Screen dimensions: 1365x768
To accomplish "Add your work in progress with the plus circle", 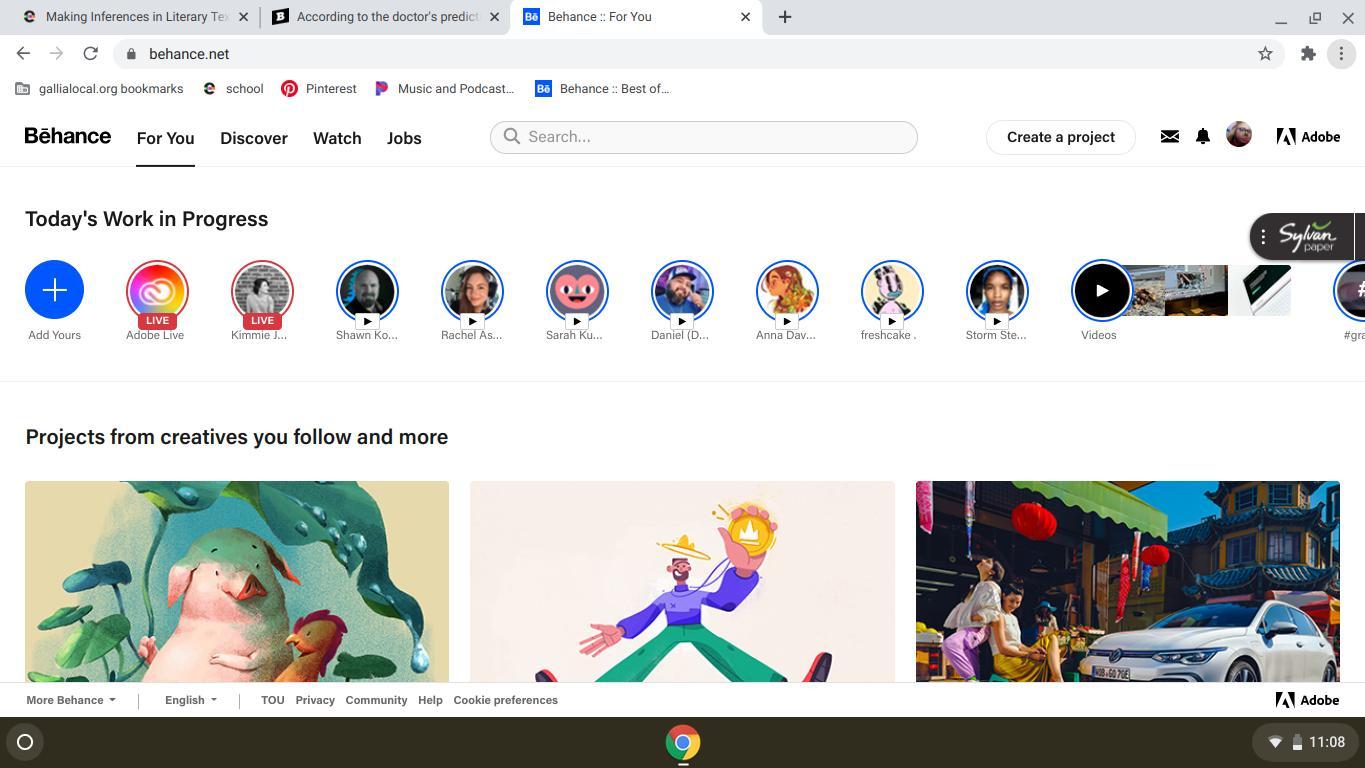I will click(x=54, y=290).
